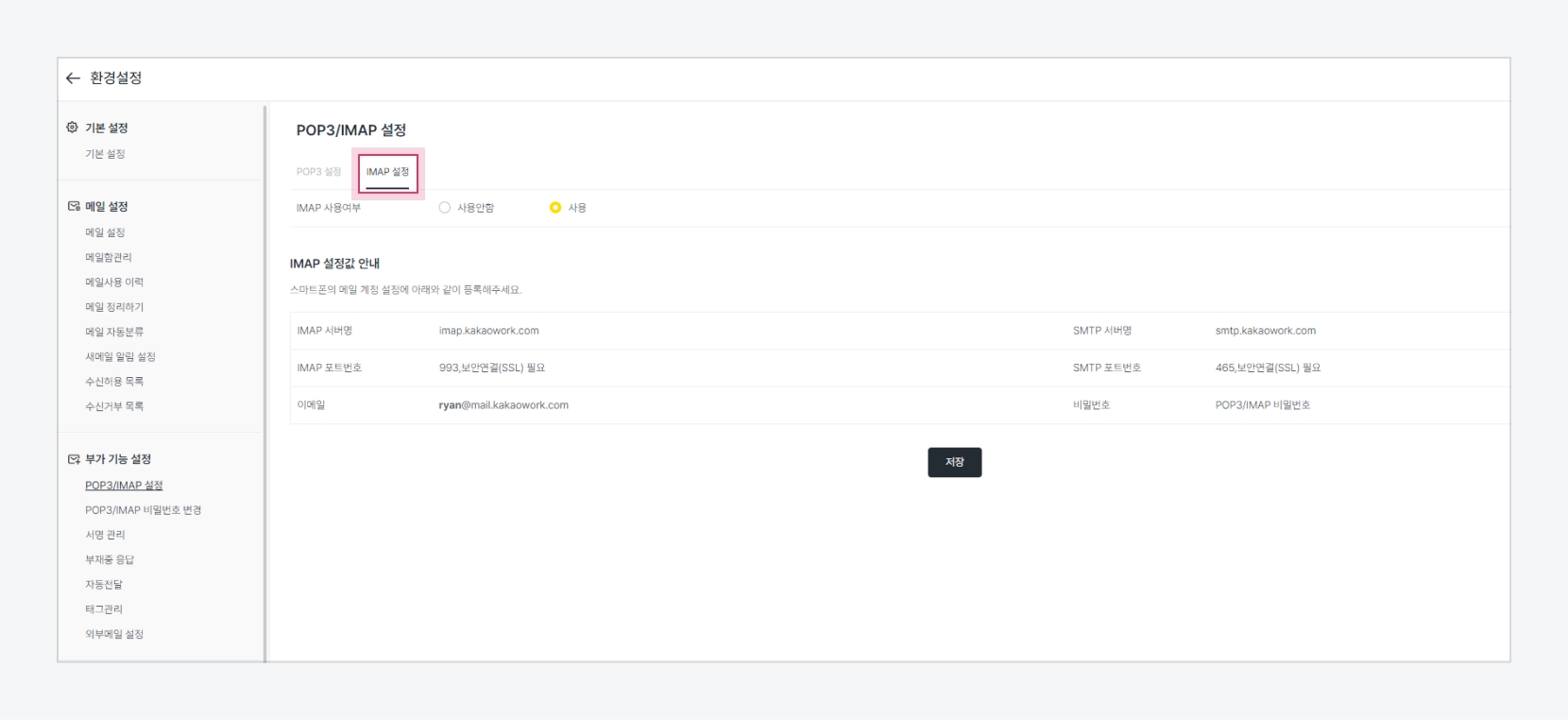The height and width of the screenshot is (720, 1568).
Task: Go to 자동전달 settings
Action: tap(104, 585)
